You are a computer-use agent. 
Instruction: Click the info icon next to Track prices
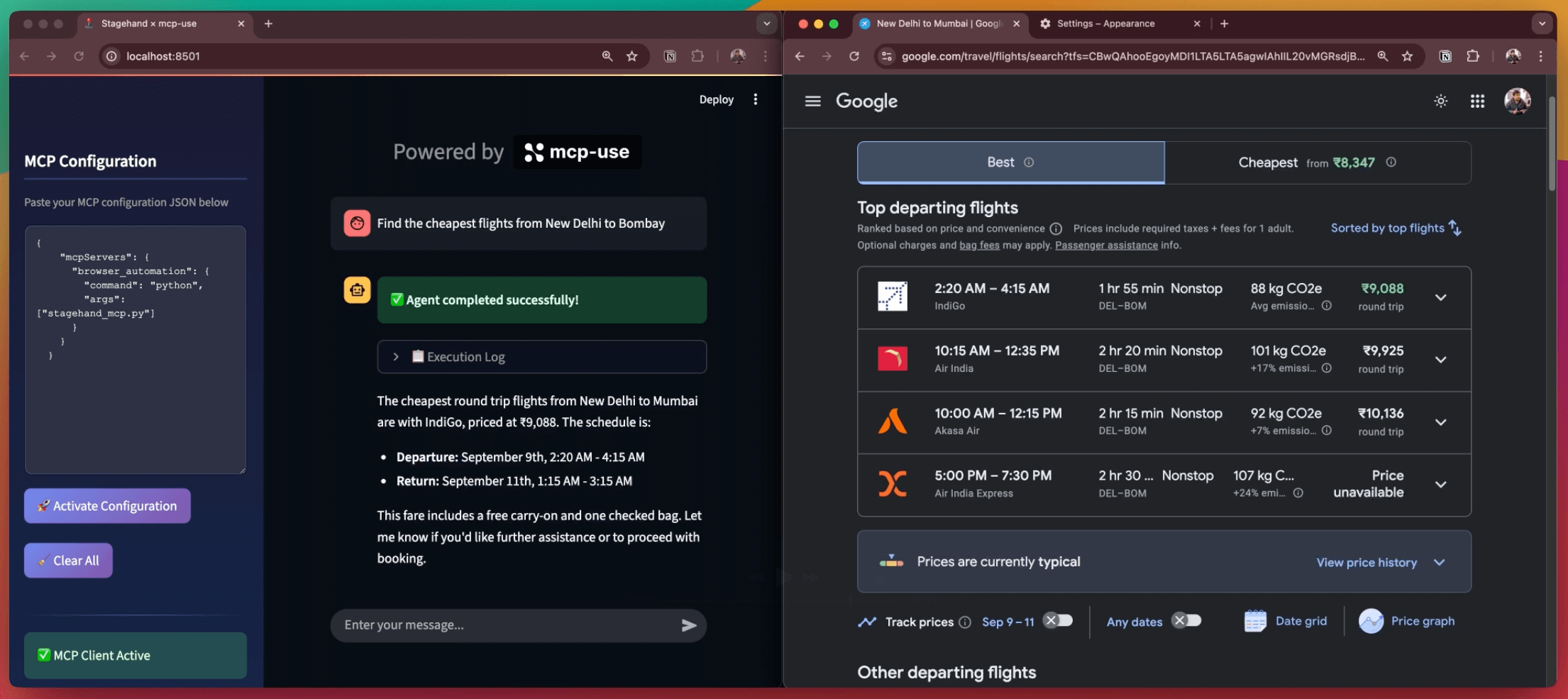(965, 622)
